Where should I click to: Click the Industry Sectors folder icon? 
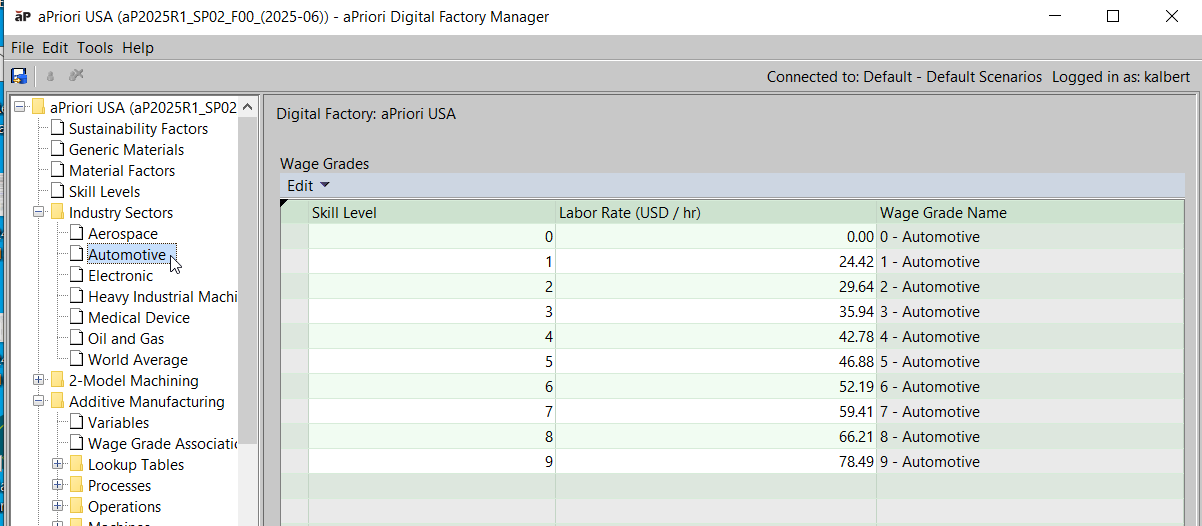57,212
